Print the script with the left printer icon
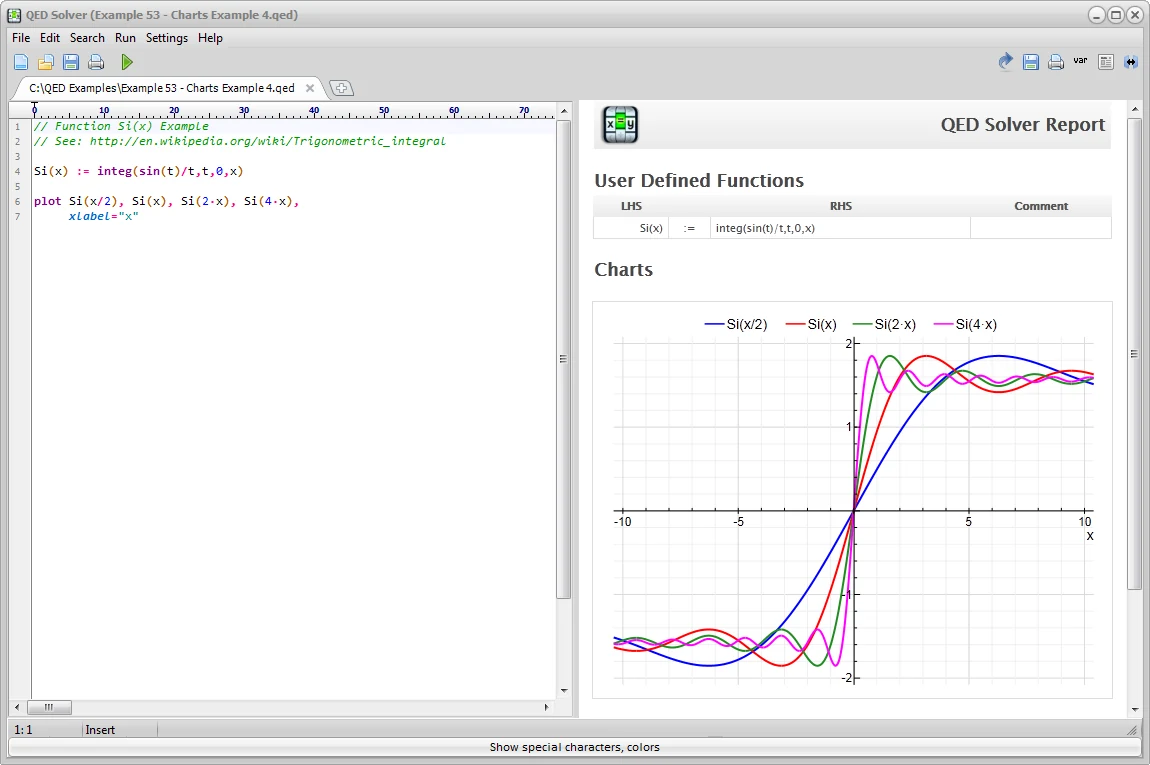This screenshot has width=1150, height=765. click(x=96, y=62)
